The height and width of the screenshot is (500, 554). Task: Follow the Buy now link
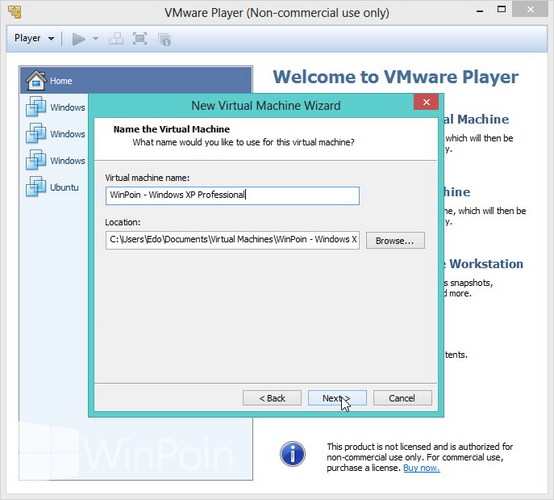[x=422, y=468]
